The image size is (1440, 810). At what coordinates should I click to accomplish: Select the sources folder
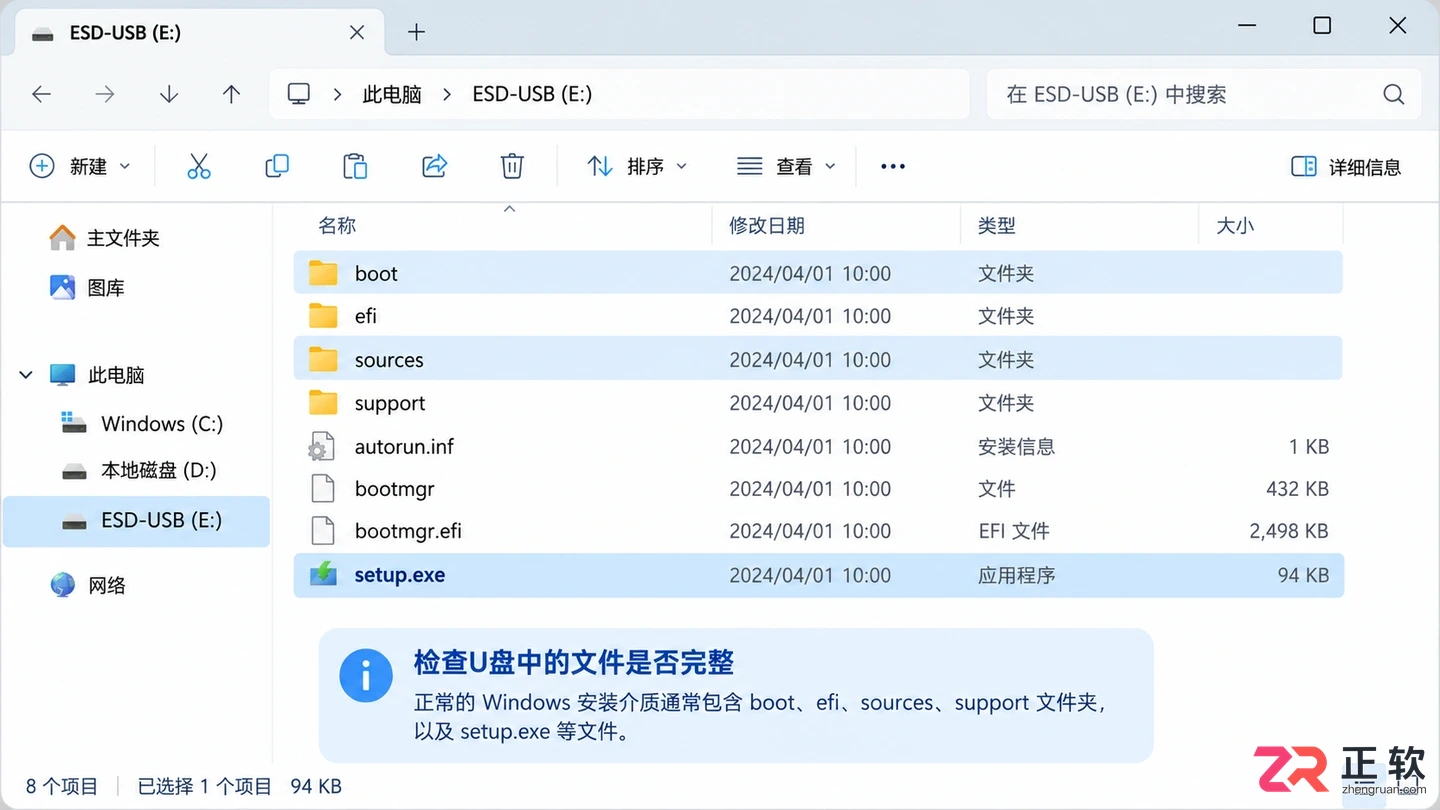coord(818,359)
